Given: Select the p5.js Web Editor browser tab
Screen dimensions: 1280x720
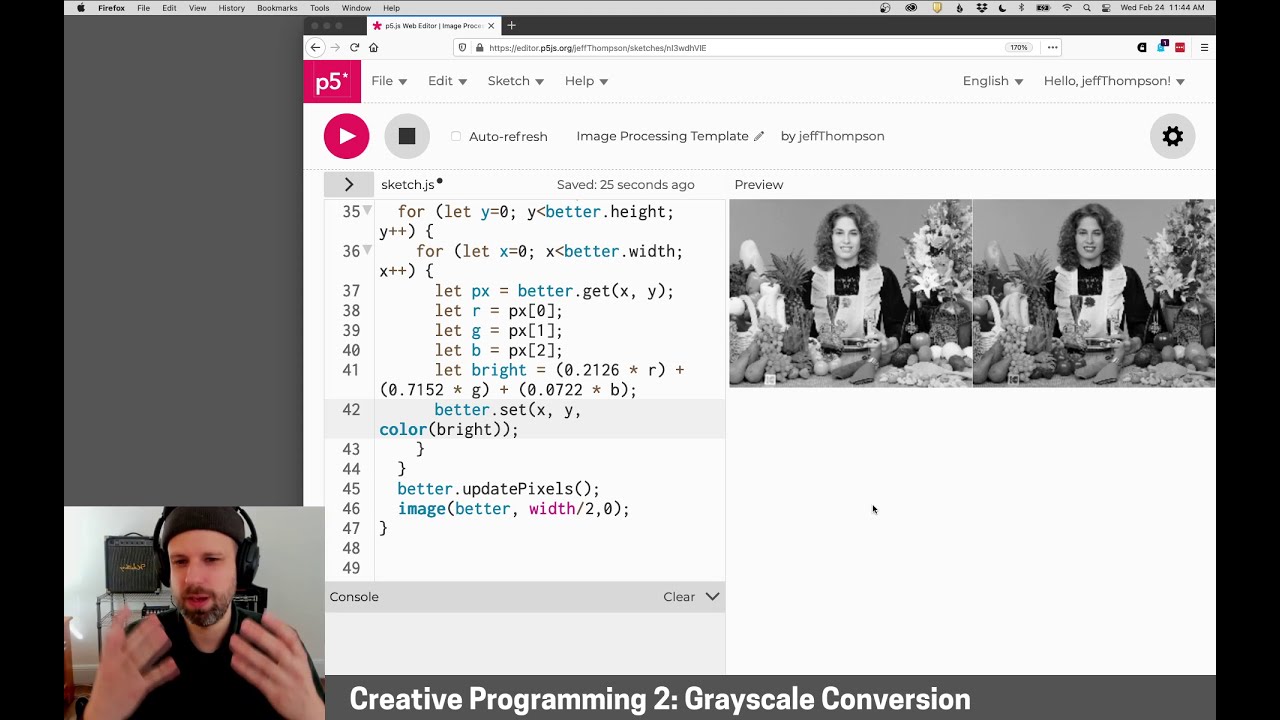Looking at the screenshot, I should pyautogui.click(x=433, y=25).
